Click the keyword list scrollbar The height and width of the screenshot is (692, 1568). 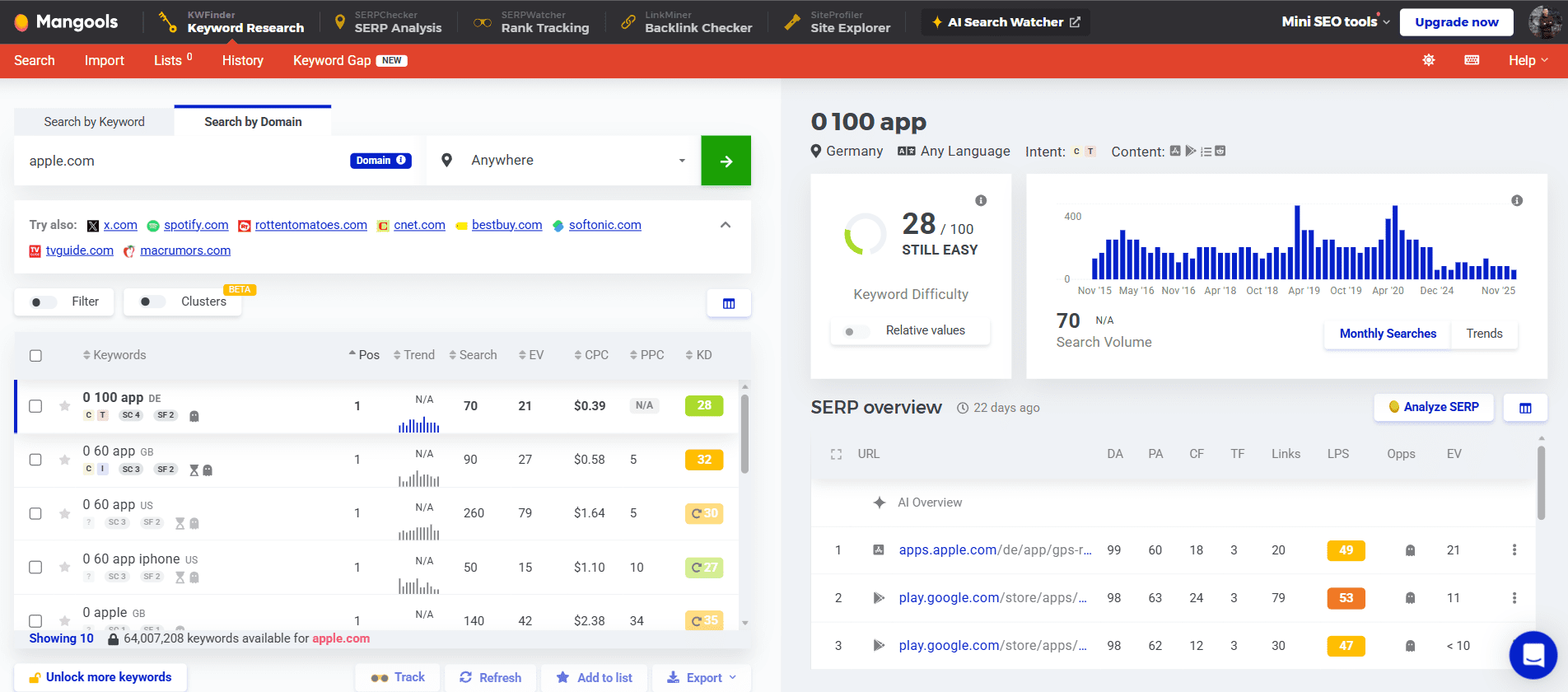(744, 434)
